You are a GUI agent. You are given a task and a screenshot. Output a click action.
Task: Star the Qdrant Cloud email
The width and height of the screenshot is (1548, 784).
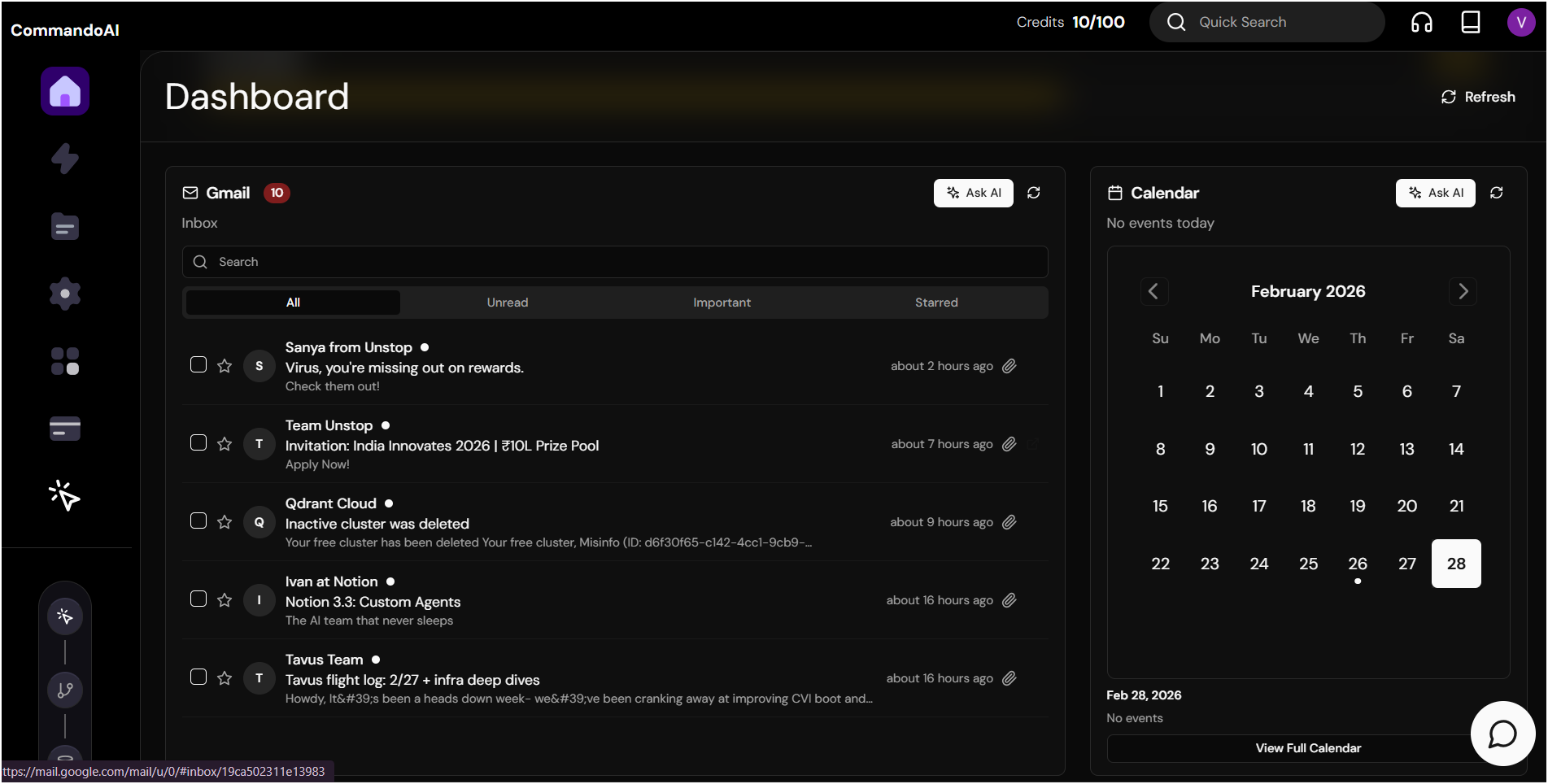(x=225, y=522)
